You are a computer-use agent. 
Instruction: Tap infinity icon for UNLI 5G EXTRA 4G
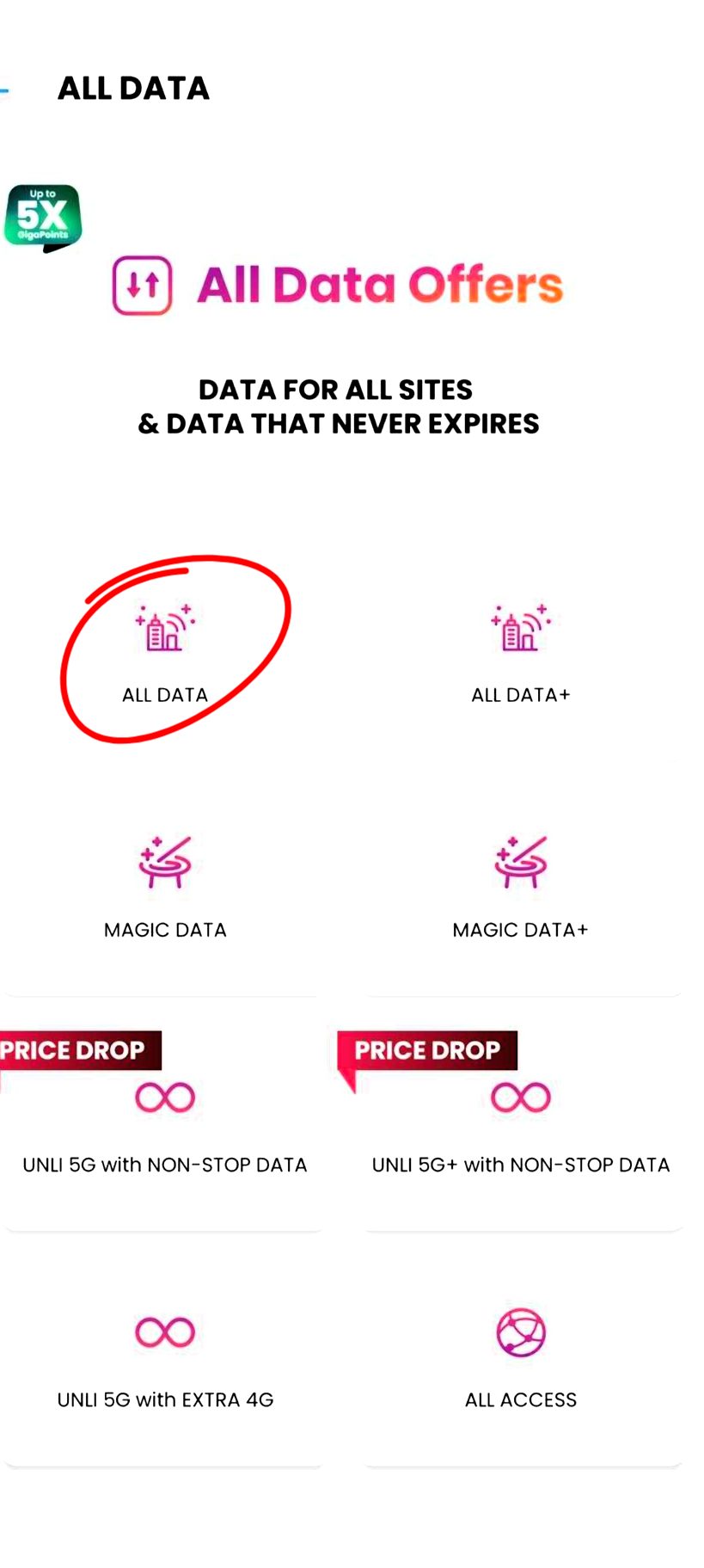[165, 1331]
